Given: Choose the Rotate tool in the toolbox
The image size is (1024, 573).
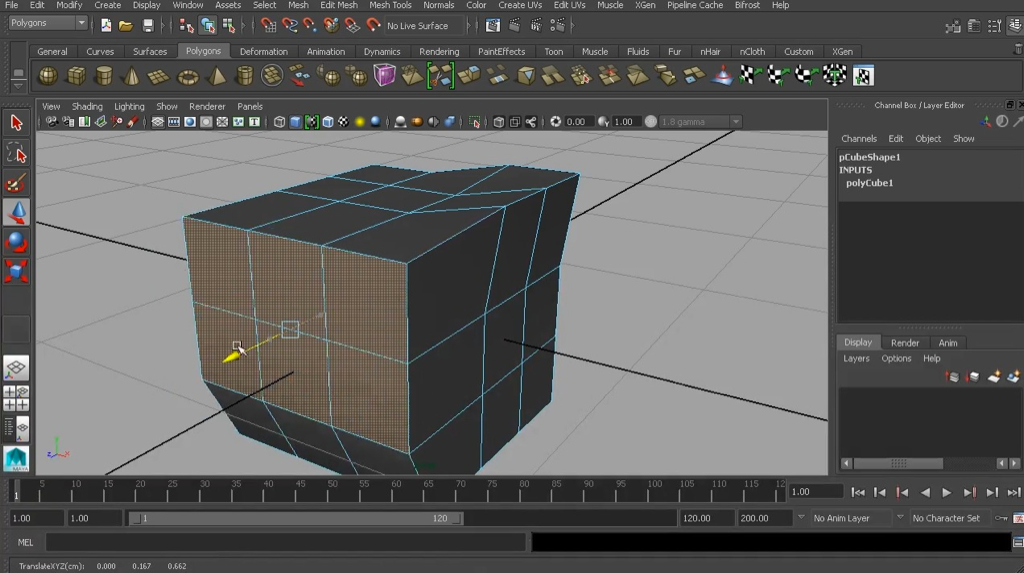Looking at the screenshot, I should click(x=16, y=241).
